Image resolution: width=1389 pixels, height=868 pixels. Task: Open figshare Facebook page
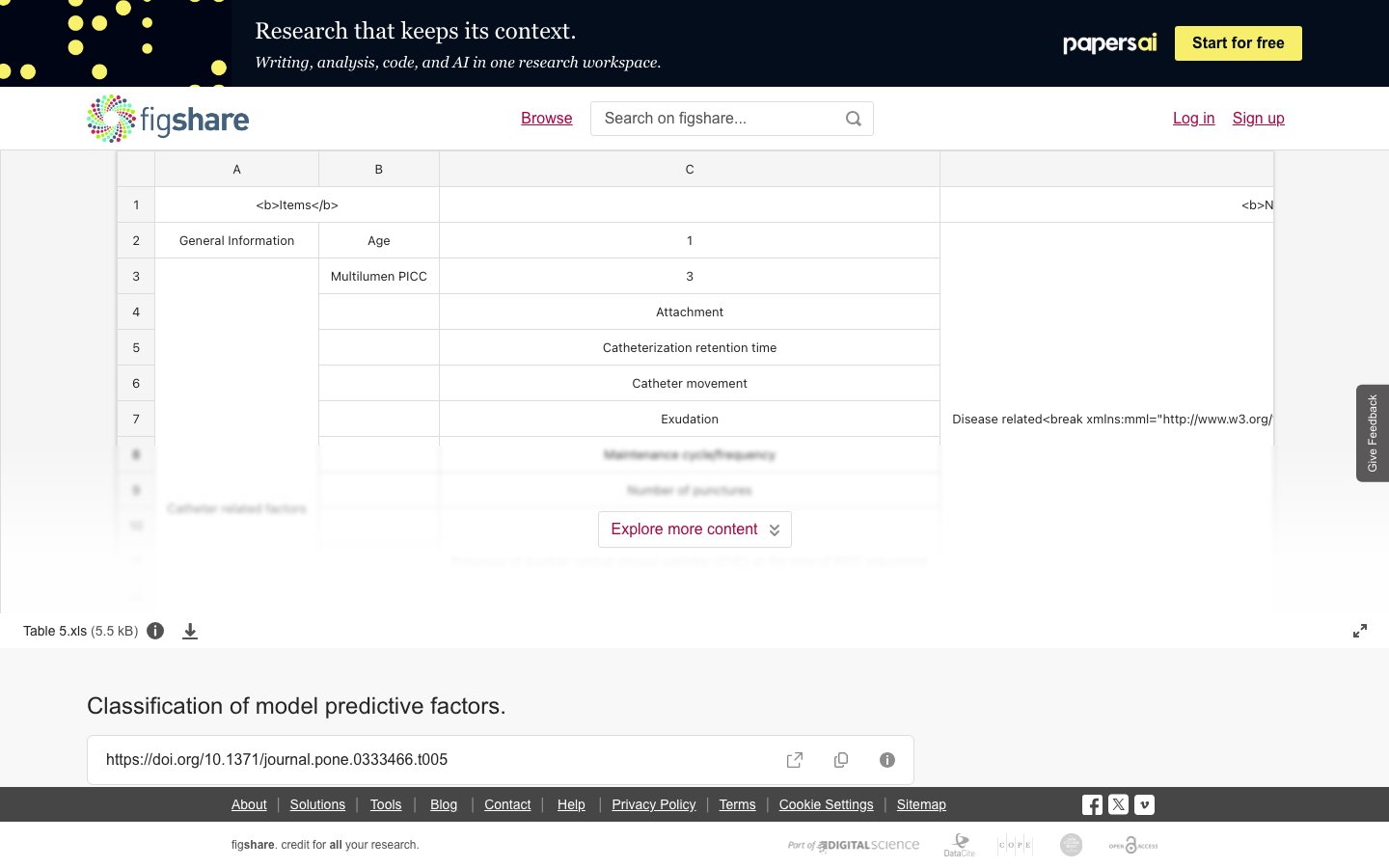tap(1092, 804)
